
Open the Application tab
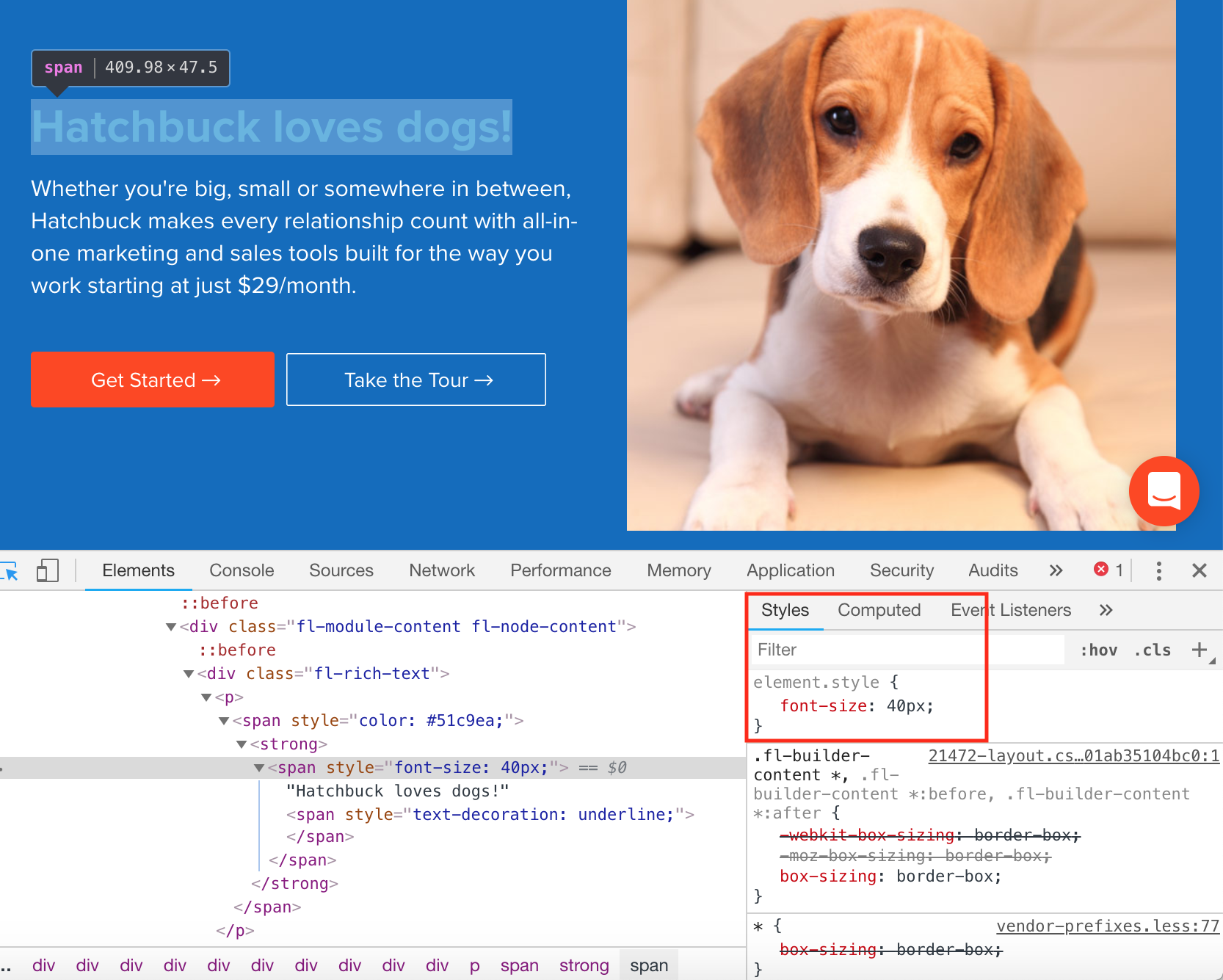tap(791, 570)
